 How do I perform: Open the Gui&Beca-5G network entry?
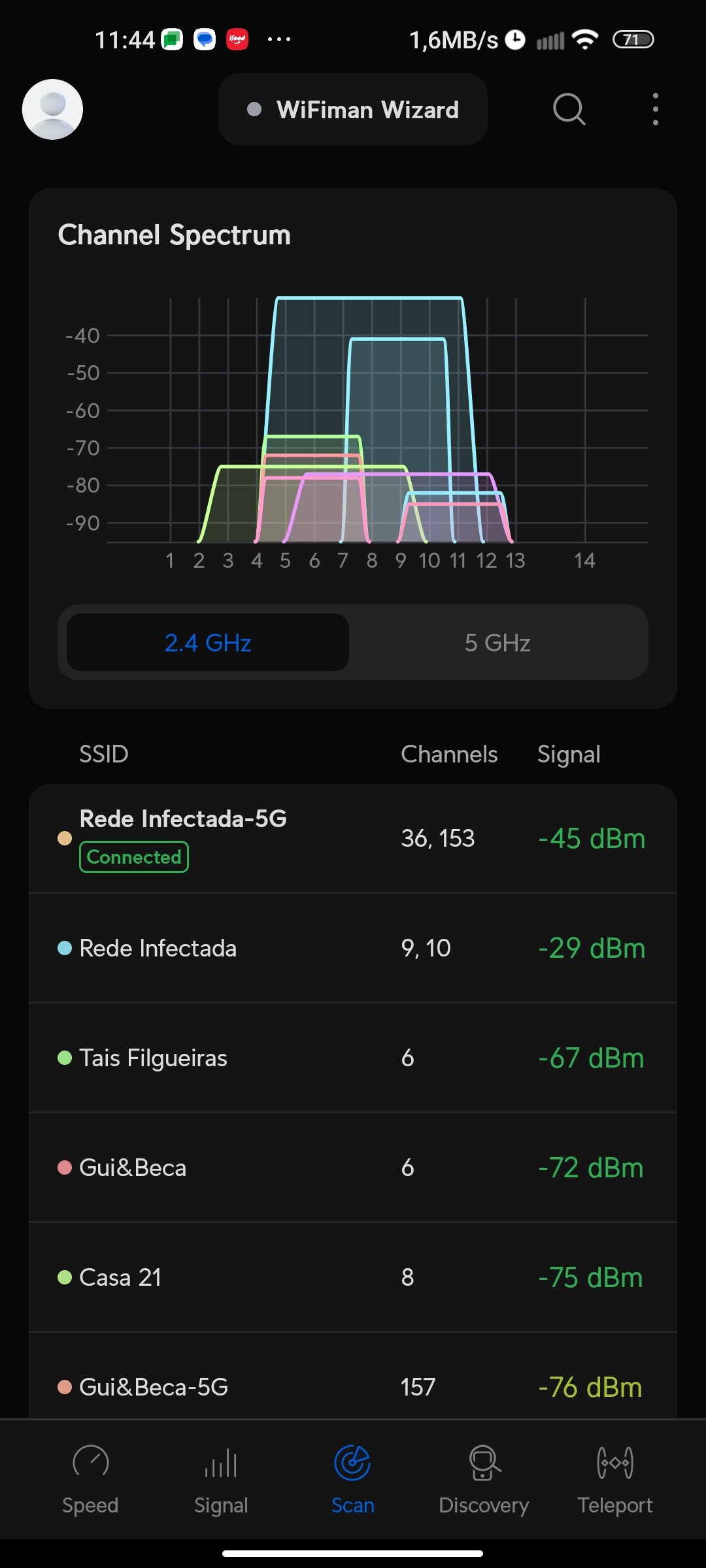coord(353,1386)
